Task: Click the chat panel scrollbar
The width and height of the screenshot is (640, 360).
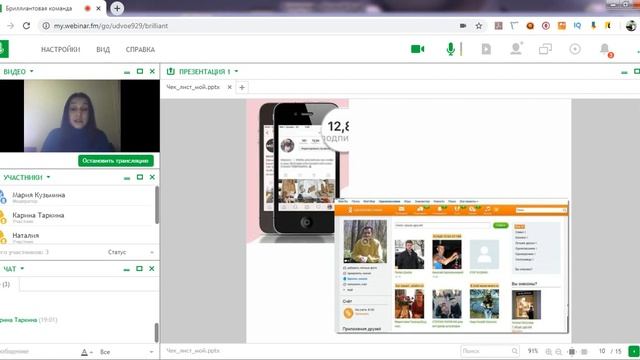Action: (156, 333)
